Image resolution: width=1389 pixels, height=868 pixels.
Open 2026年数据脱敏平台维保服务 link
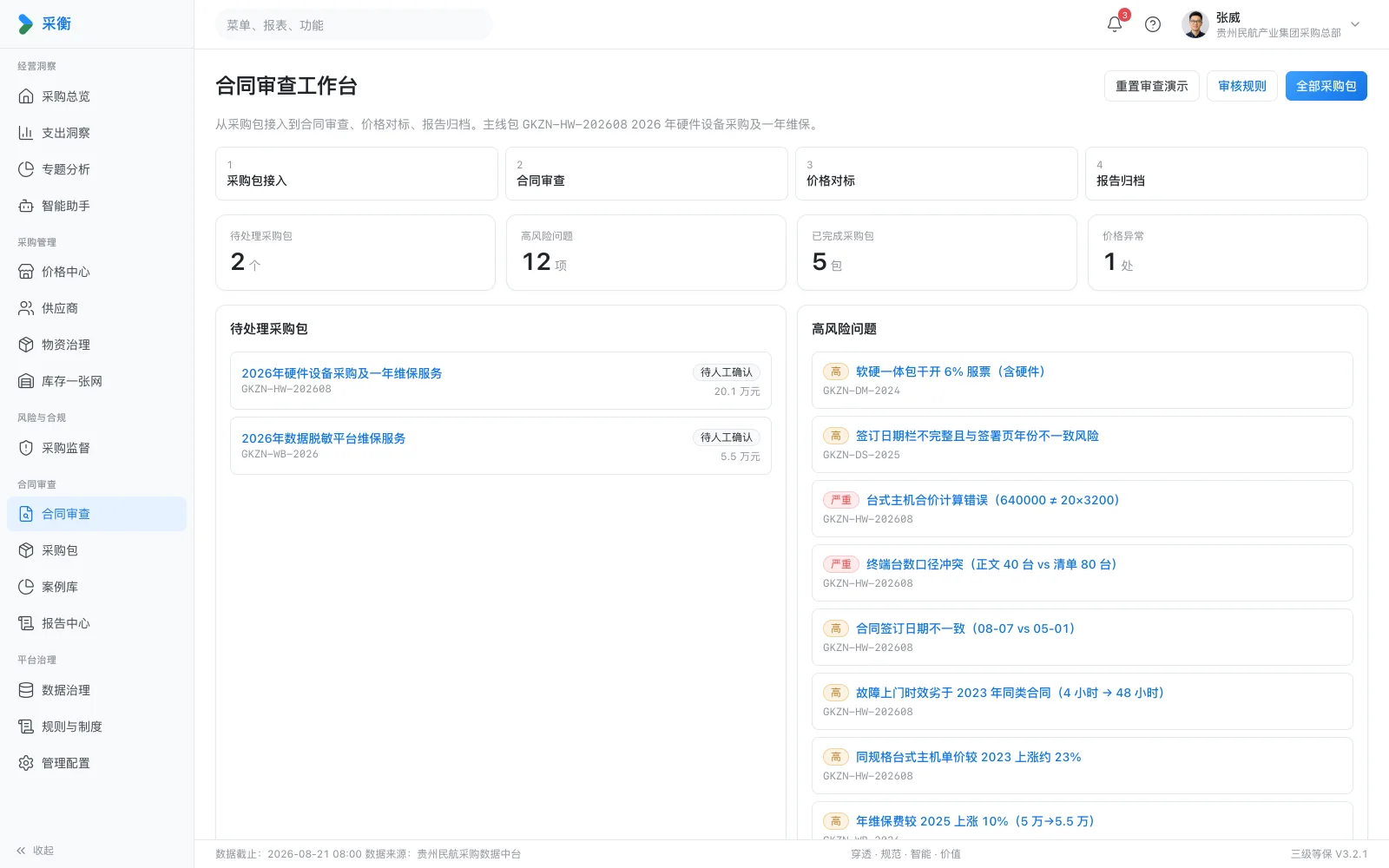pyautogui.click(x=323, y=438)
